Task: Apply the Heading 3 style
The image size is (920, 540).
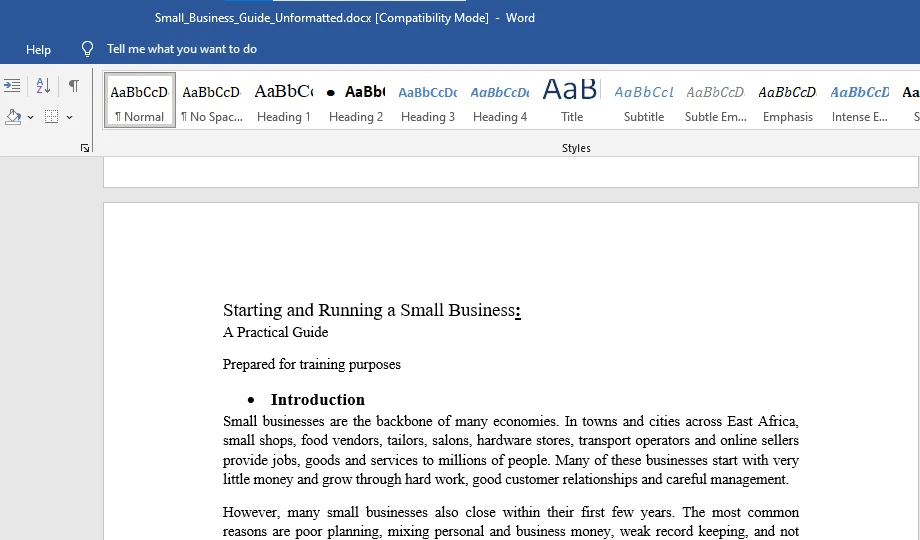Action: [x=428, y=100]
